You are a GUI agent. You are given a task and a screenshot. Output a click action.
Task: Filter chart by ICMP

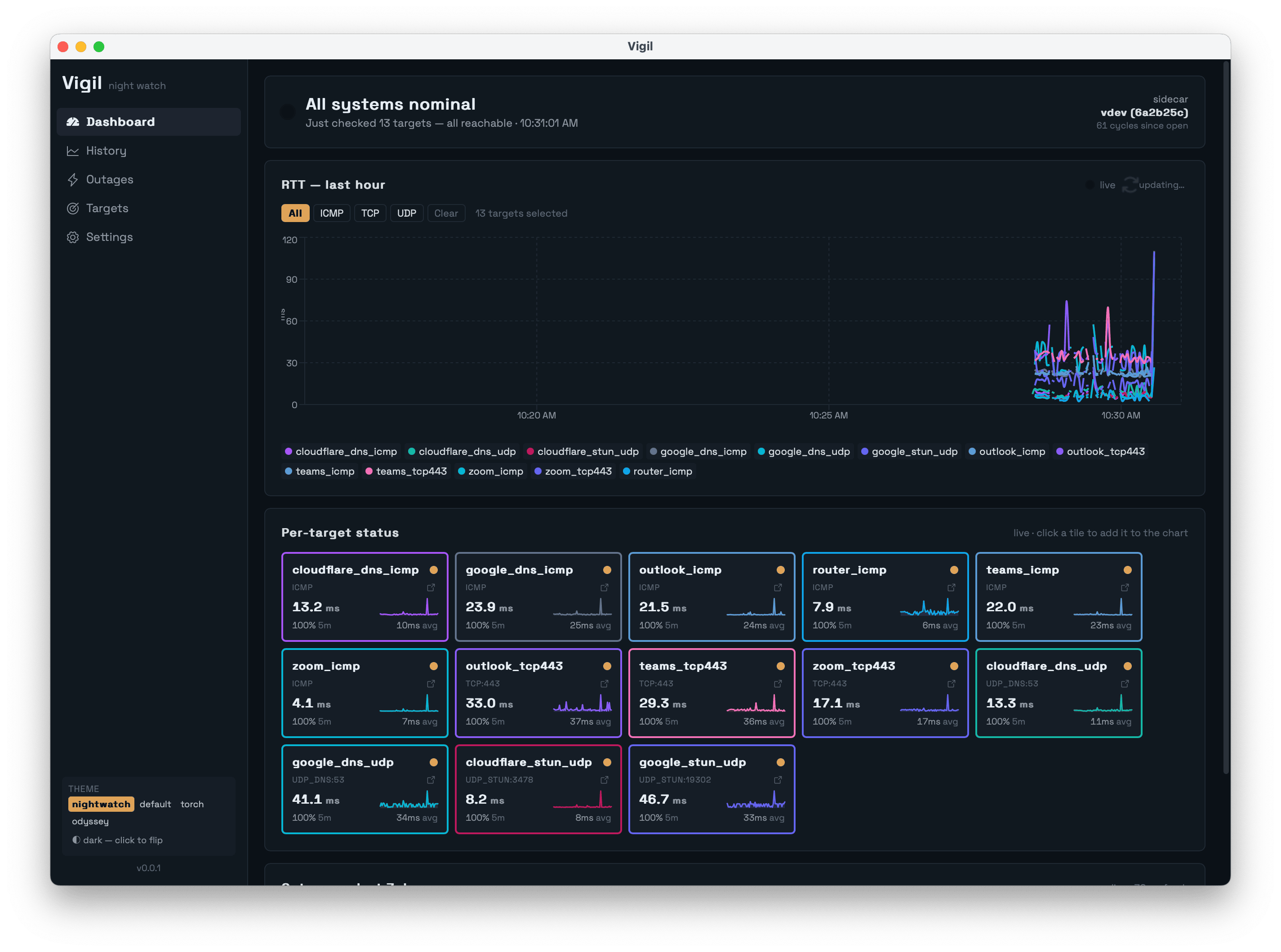click(332, 213)
